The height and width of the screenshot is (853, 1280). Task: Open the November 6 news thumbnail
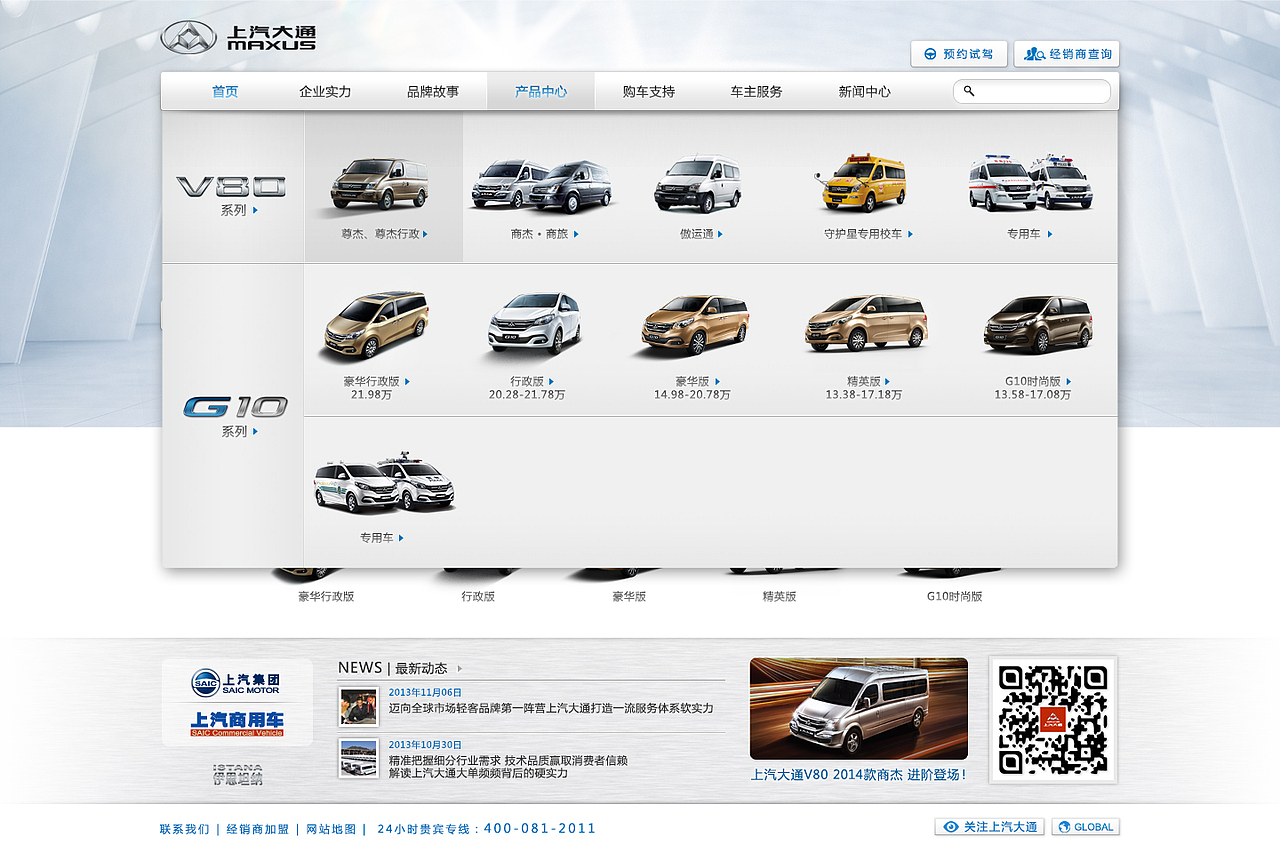pyautogui.click(x=358, y=706)
